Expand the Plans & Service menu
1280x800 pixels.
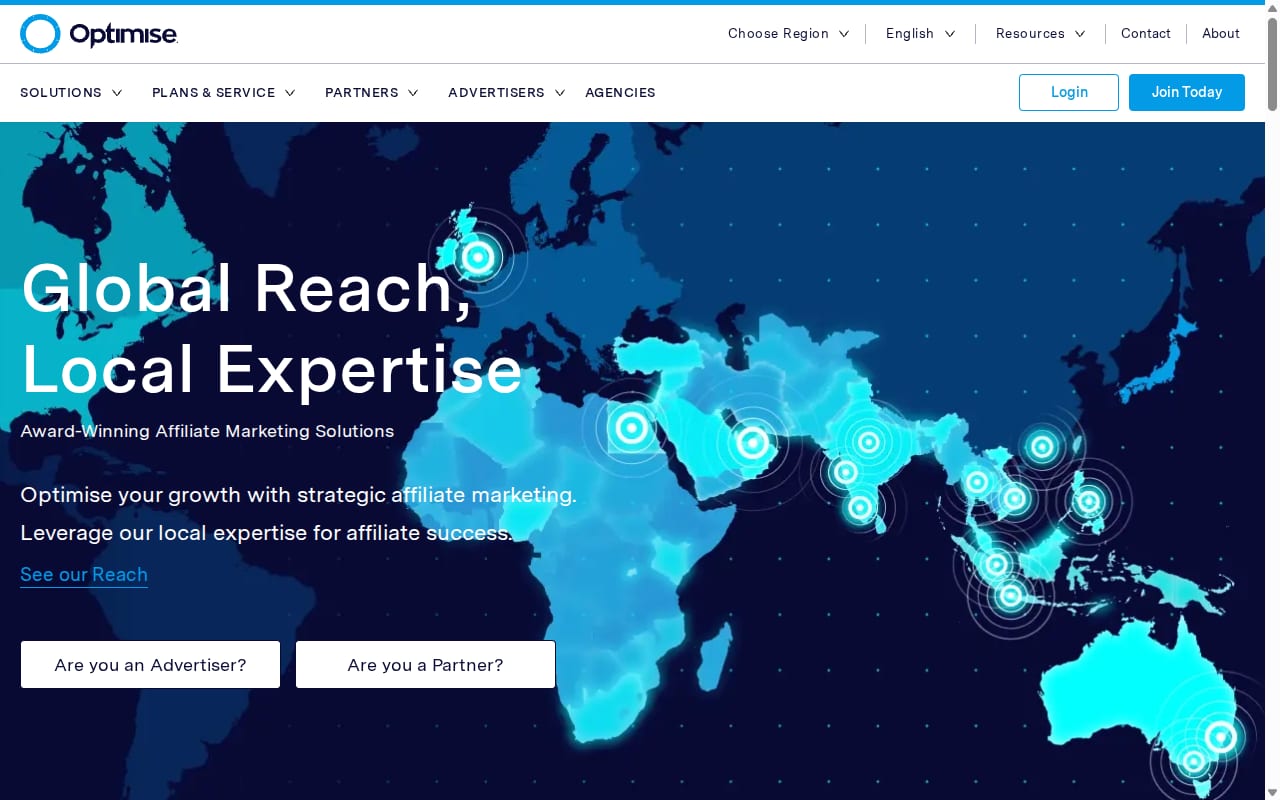tap(224, 93)
